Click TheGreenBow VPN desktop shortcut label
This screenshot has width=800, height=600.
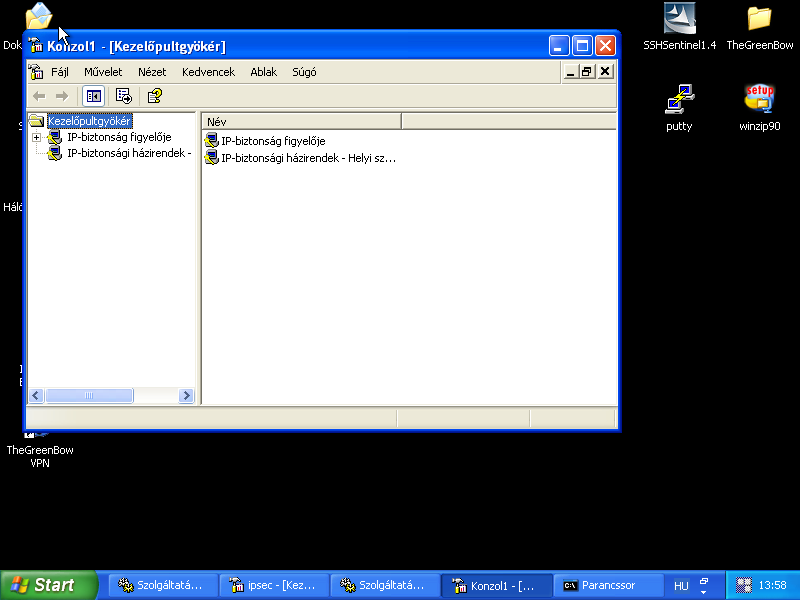click(x=40, y=456)
